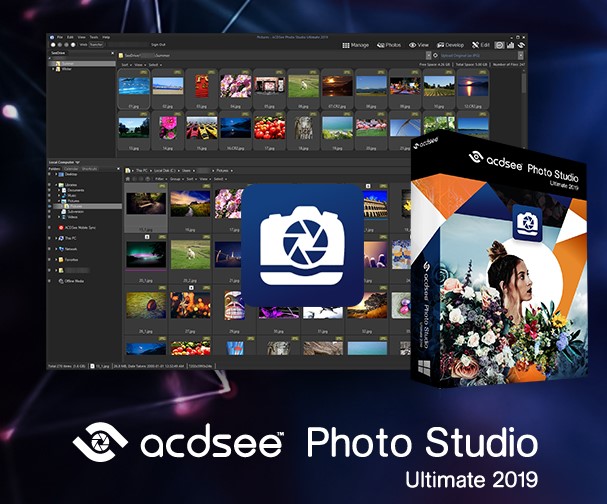The width and height of the screenshot is (607, 504).
Task: Expand the Desktop tree node
Action: pyautogui.click(x=56, y=175)
